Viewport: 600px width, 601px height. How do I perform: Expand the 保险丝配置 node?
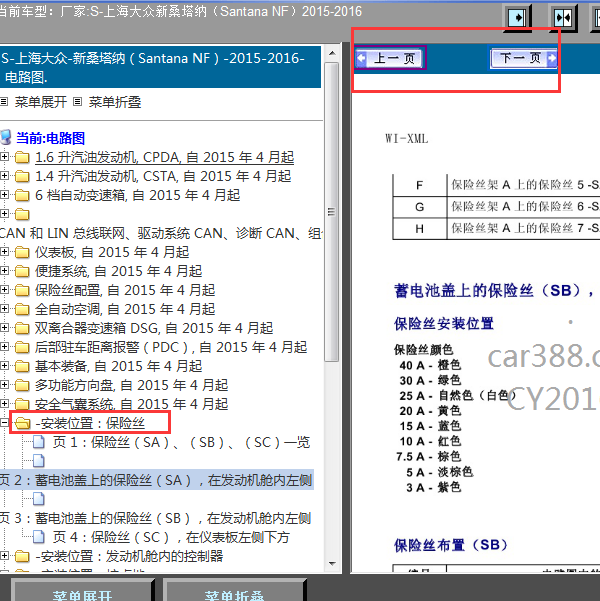(x=4, y=289)
